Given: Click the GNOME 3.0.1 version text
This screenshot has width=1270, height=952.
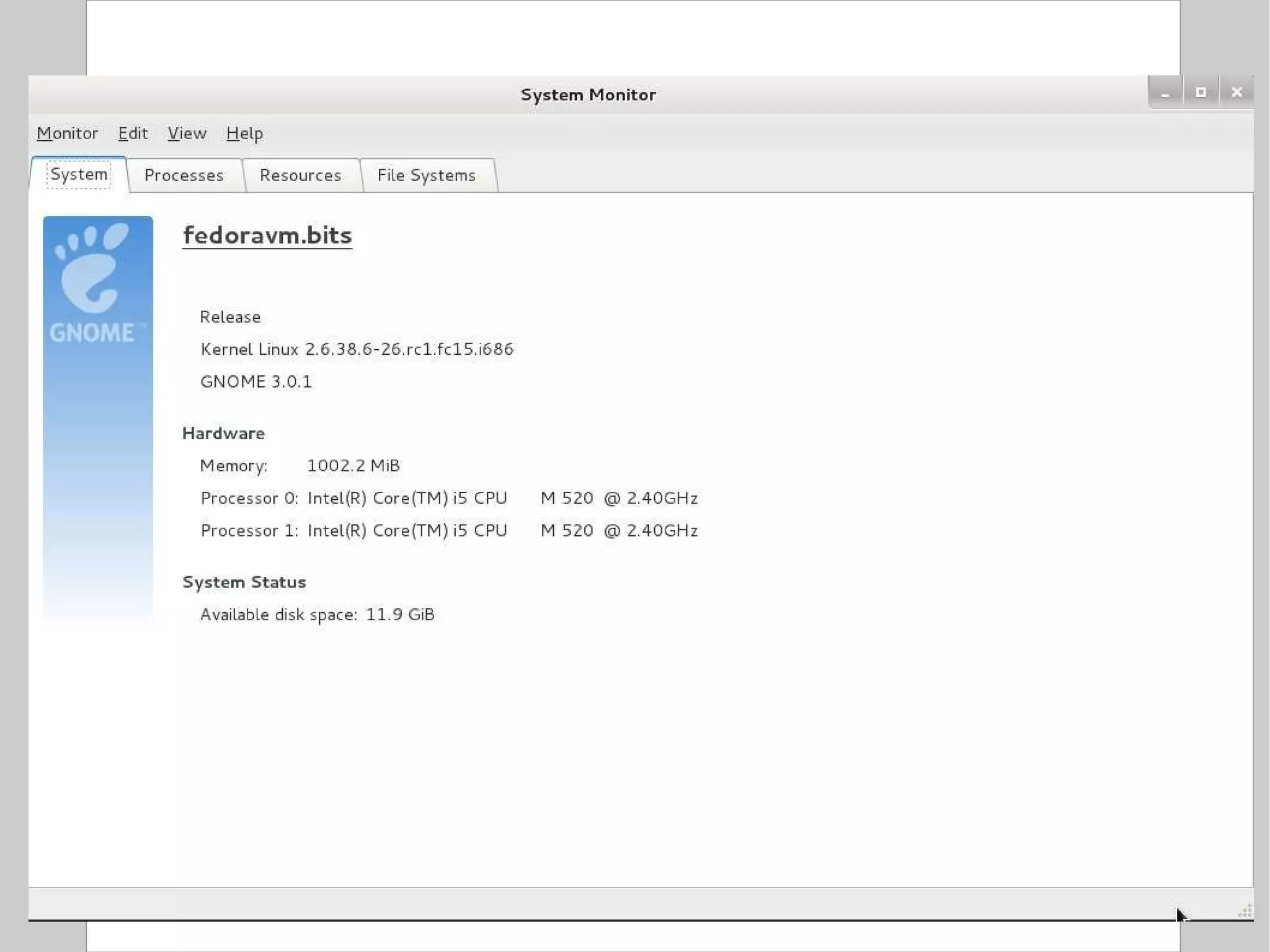Looking at the screenshot, I should 255,381.
